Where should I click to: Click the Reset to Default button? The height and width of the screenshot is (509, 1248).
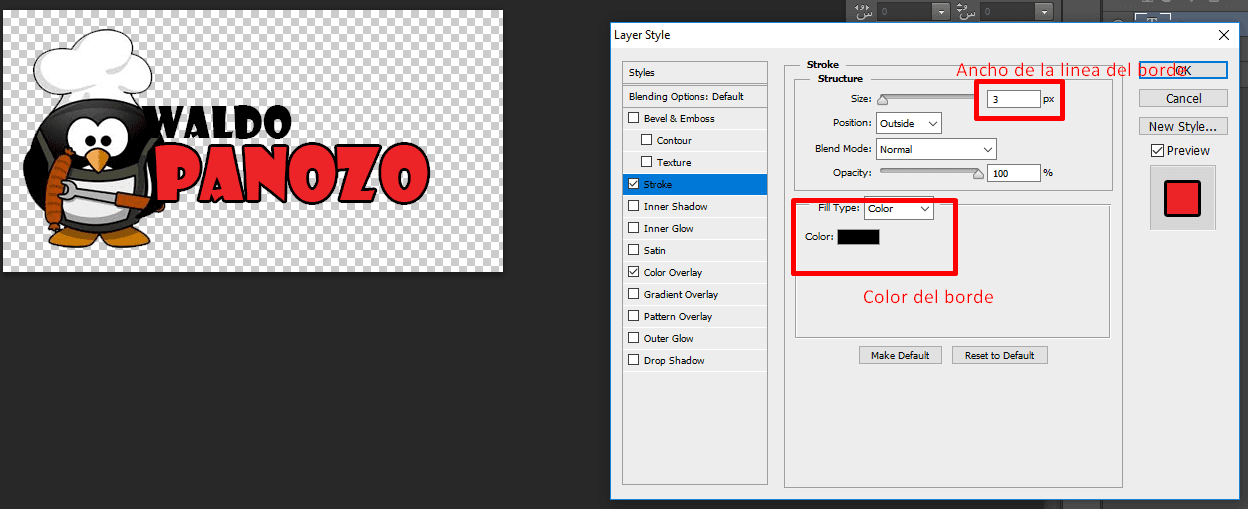[1000, 355]
